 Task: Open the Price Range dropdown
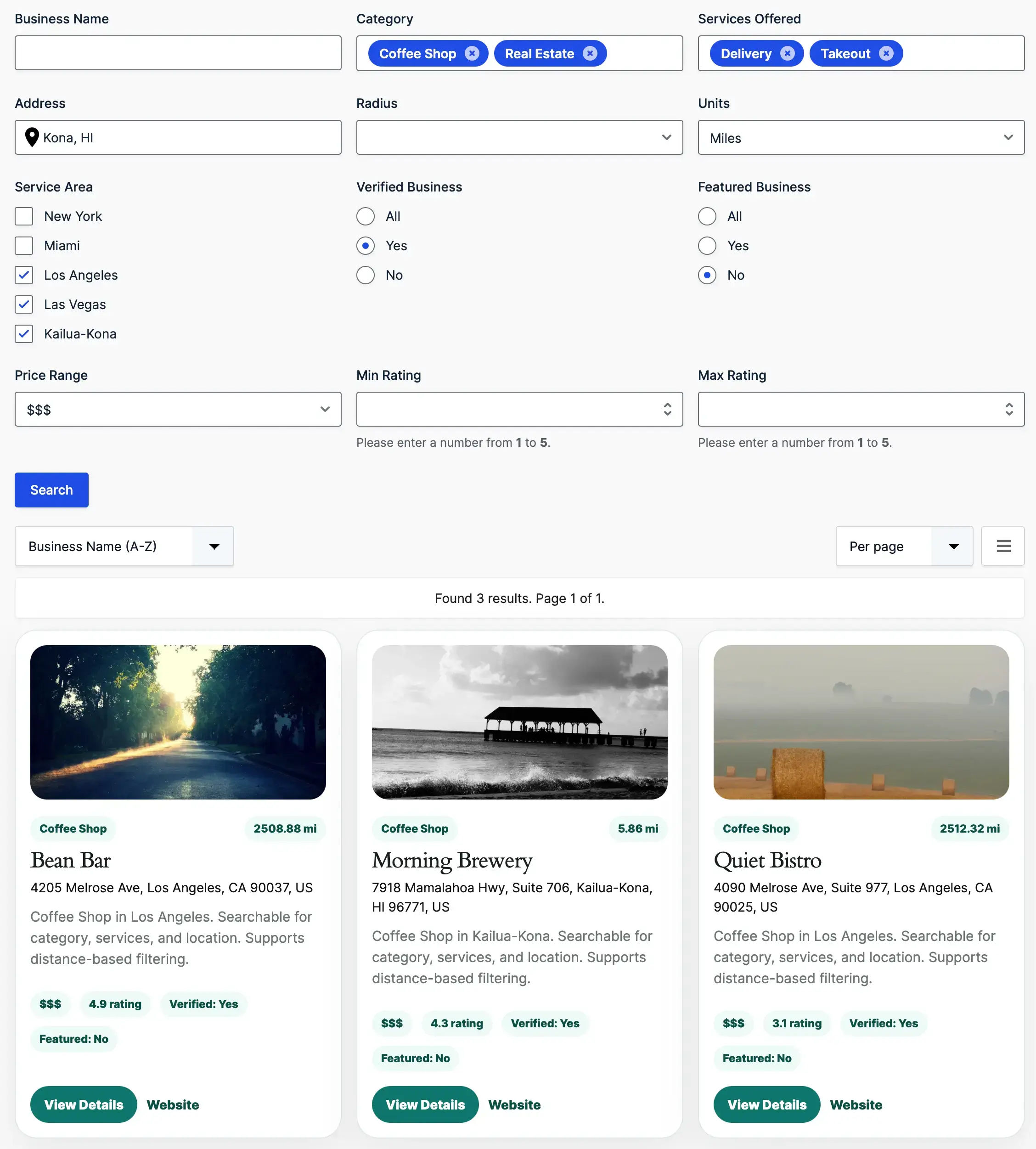[x=178, y=409]
